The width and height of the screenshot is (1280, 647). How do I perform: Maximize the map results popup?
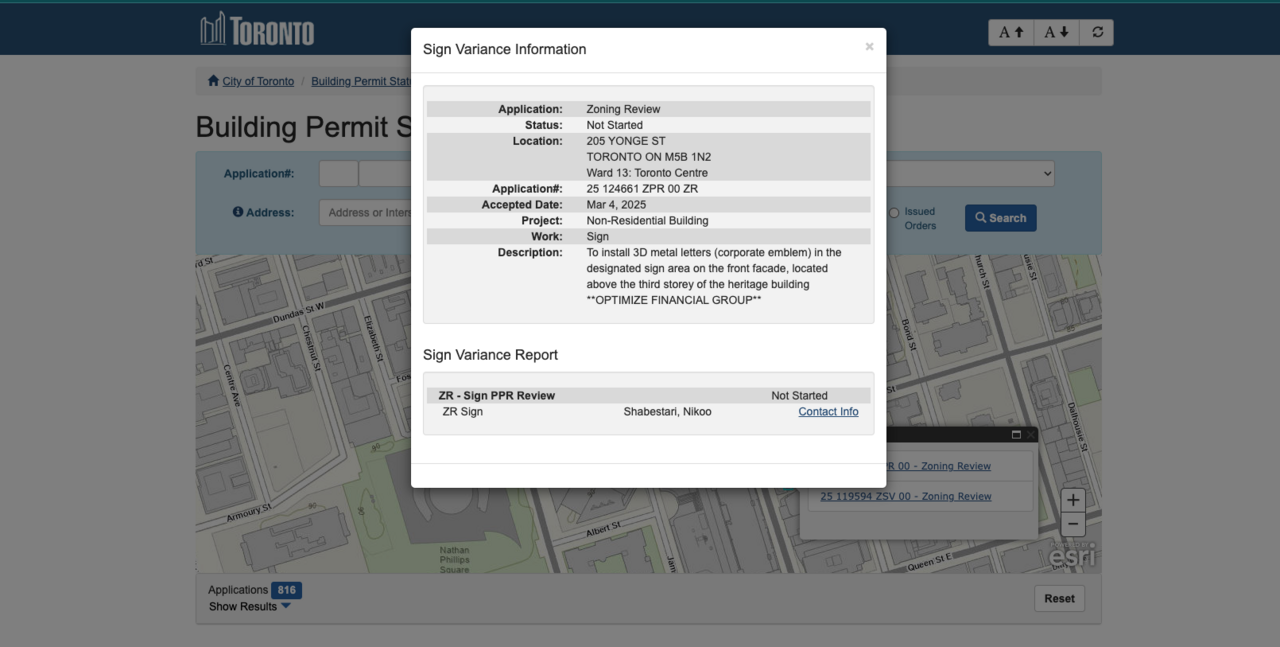click(1016, 435)
